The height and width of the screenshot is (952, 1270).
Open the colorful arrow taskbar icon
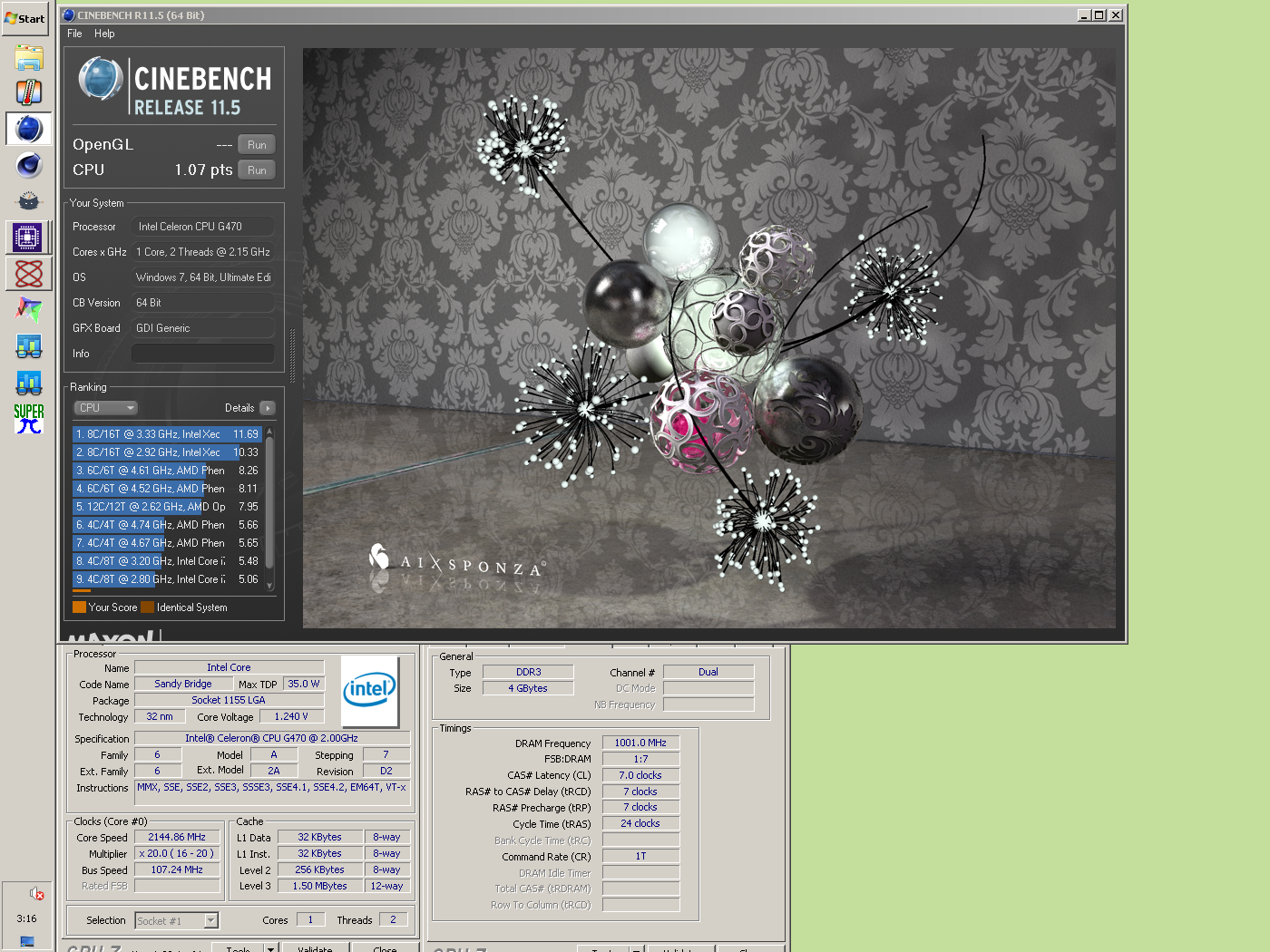click(x=29, y=310)
